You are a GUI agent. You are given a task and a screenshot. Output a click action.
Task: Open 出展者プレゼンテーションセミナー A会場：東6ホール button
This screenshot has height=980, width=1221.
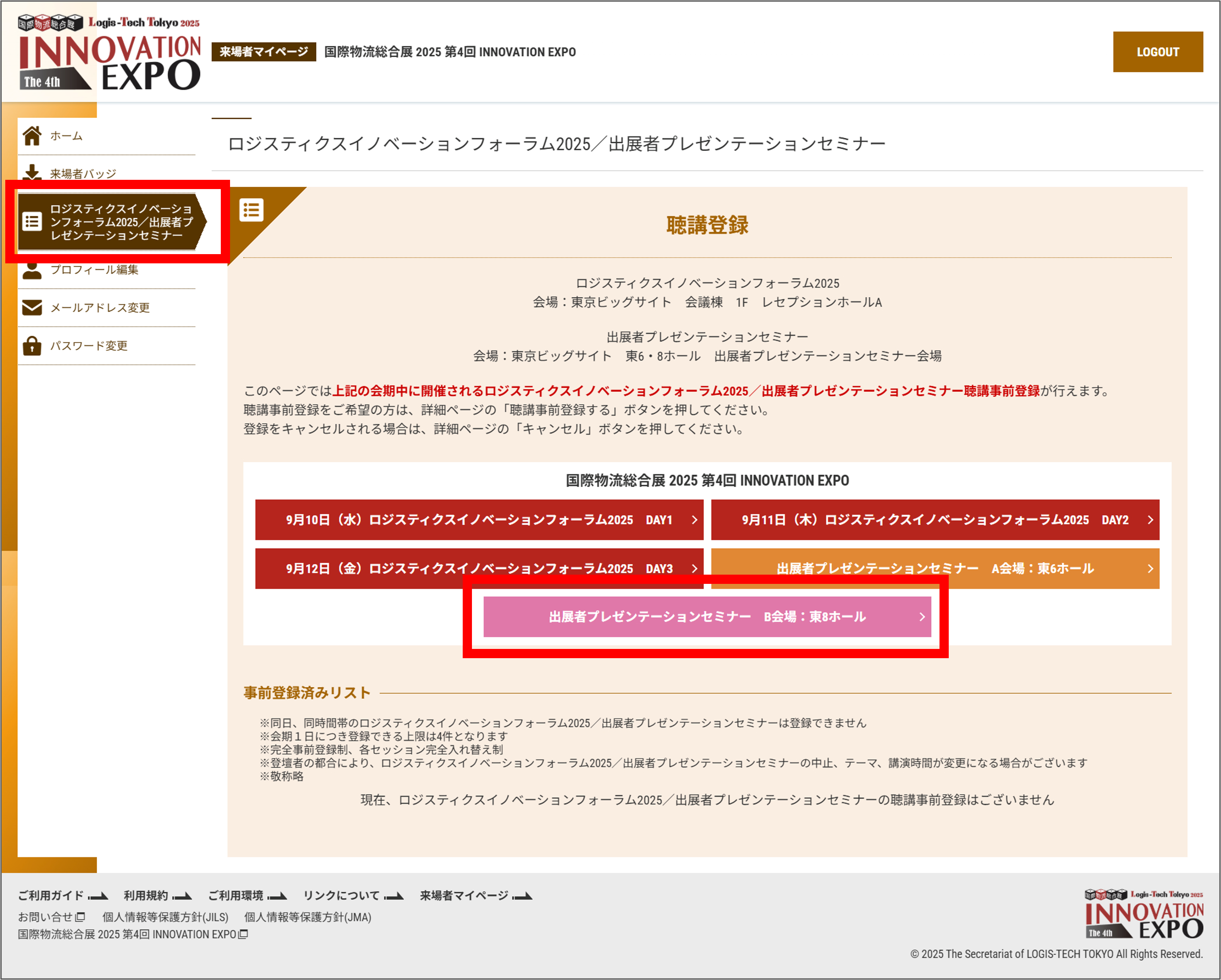click(935, 568)
